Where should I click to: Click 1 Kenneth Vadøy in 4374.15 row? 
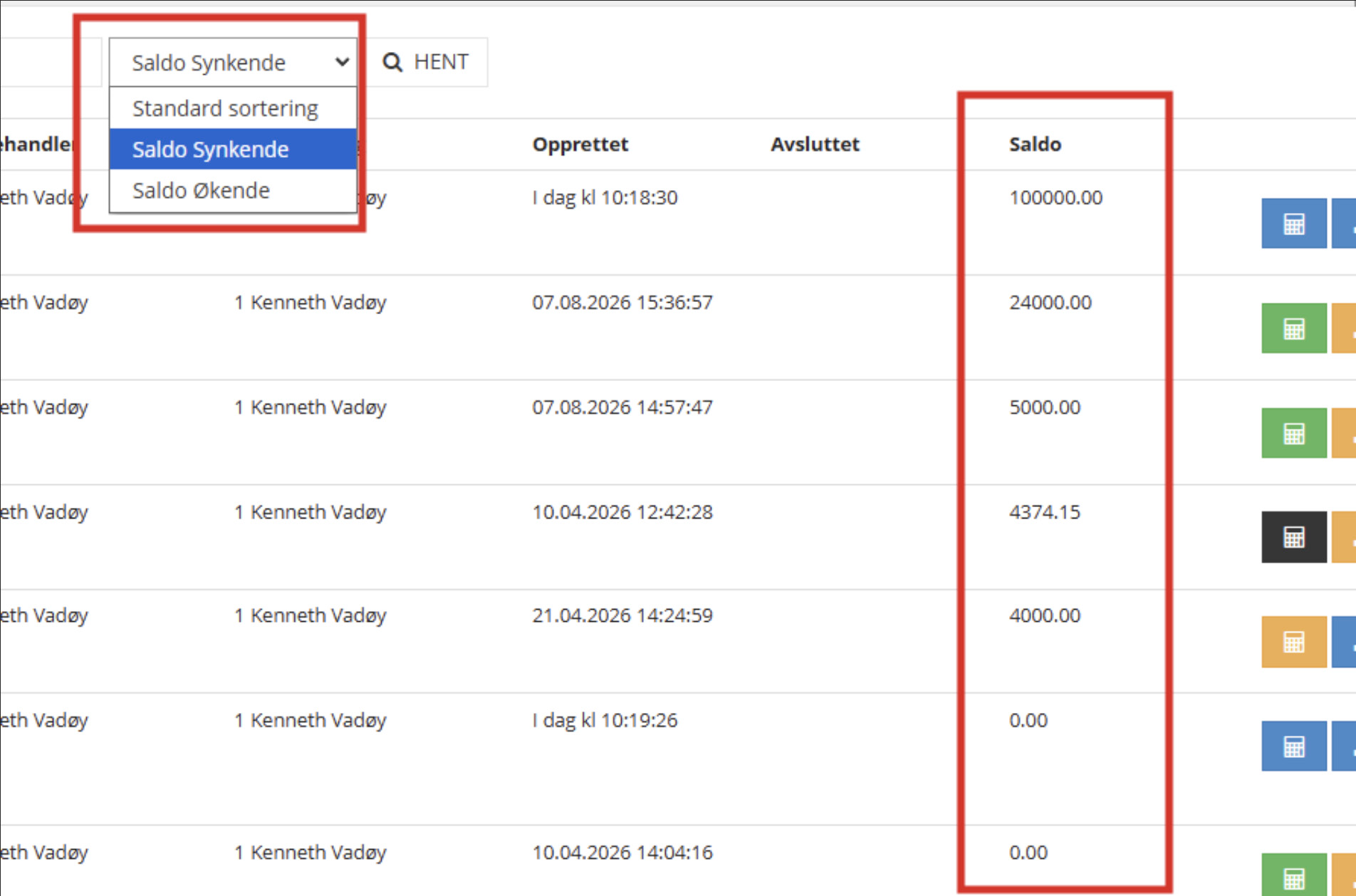point(311,512)
